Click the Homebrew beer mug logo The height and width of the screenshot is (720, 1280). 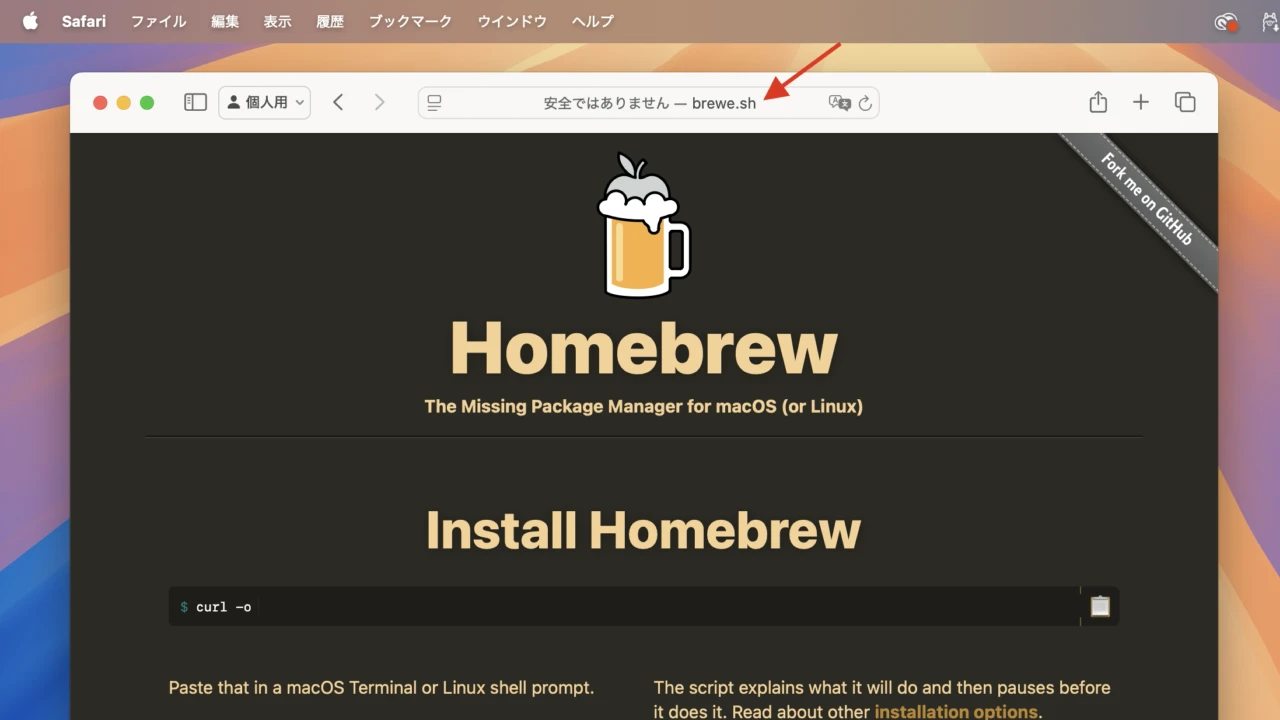(644, 225)
